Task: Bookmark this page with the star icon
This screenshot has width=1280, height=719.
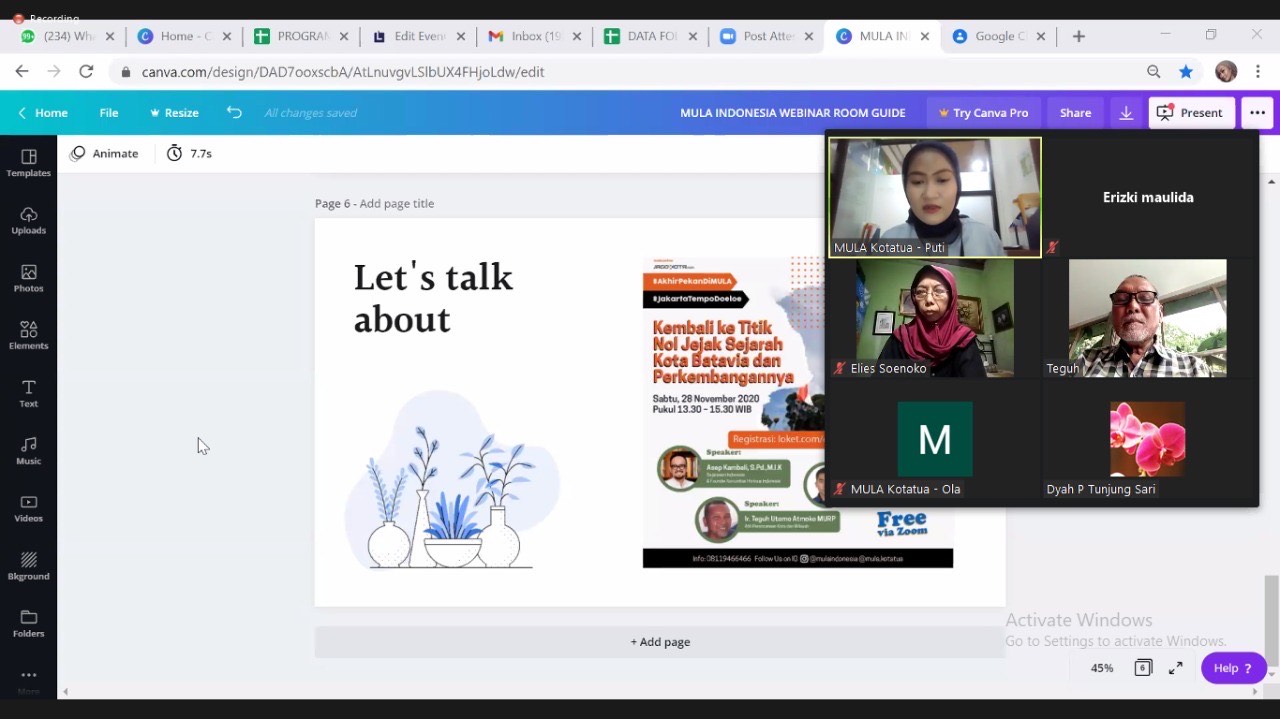Action: [1186, 71]
